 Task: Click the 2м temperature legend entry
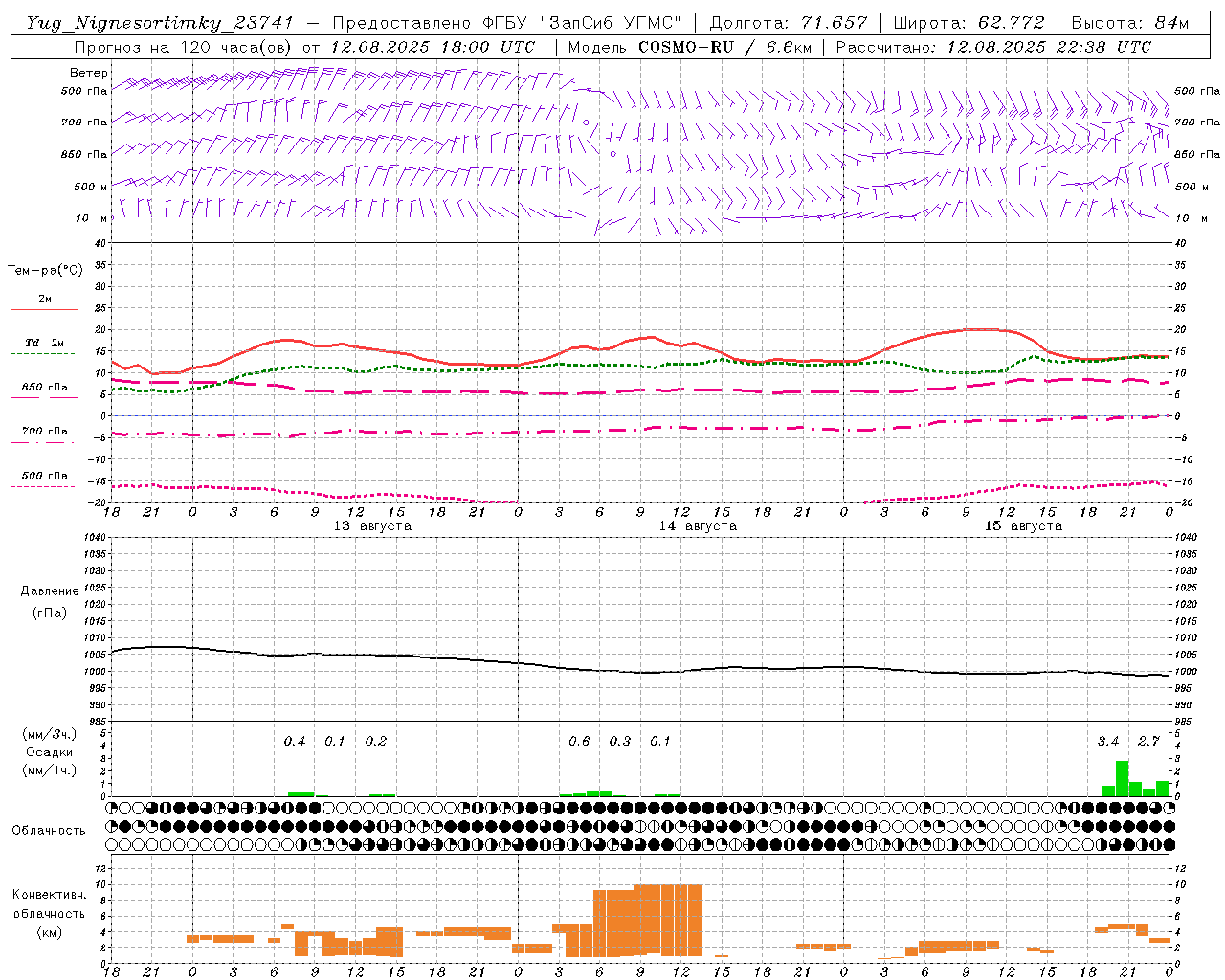click(x=45, y=300)
